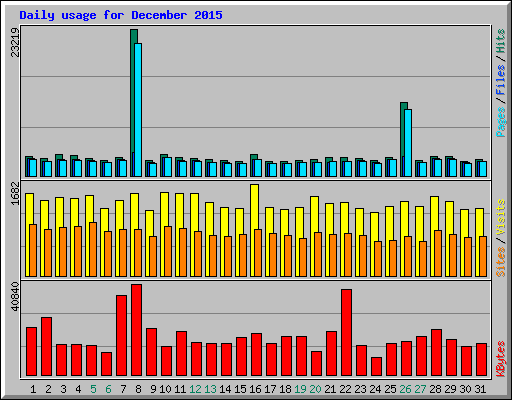512x400 pixels.
Task: Click day label 9 on the x-axis
Action: click(x=153, y=389)
